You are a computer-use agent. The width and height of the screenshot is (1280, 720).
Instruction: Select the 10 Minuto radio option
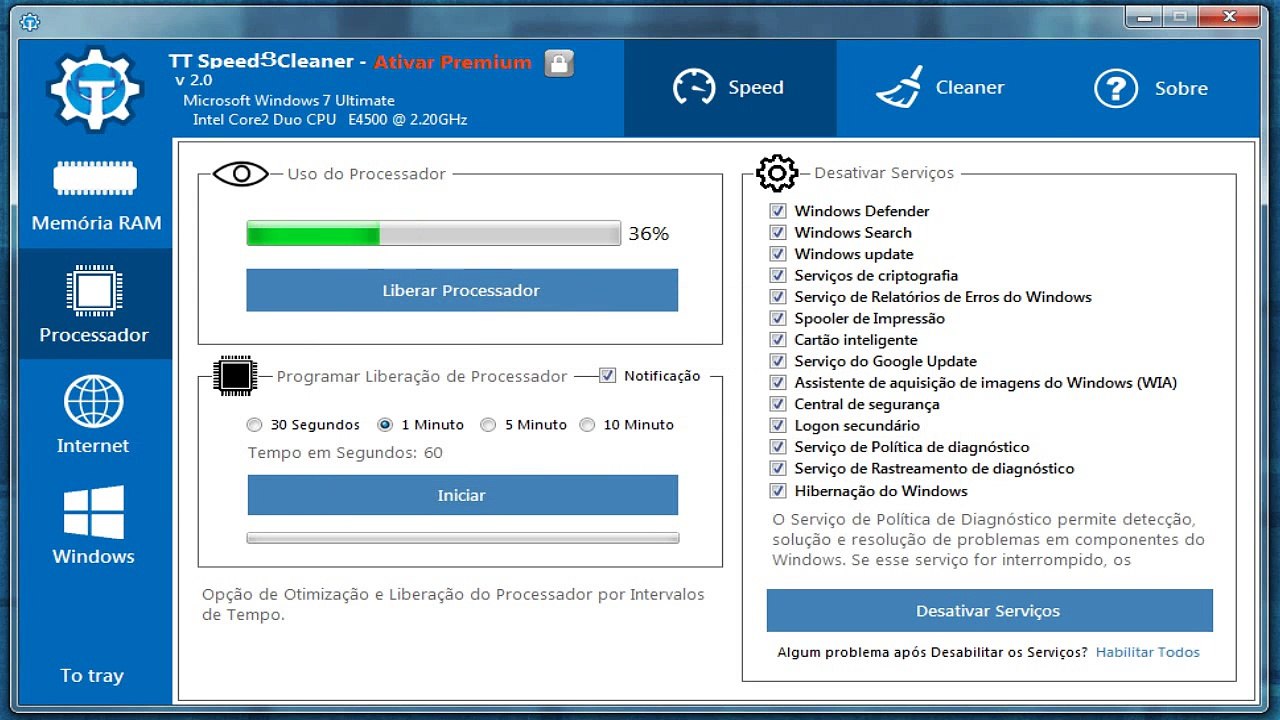point(587,425)
